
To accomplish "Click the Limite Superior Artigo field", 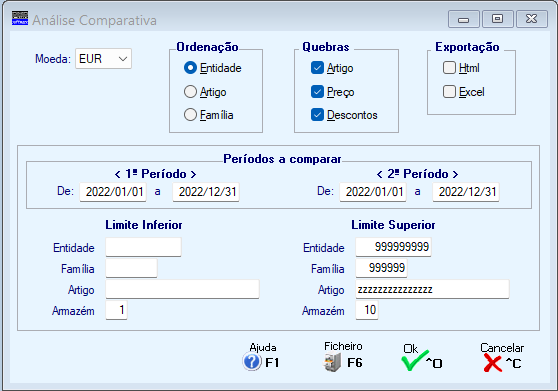I will 432,289.
